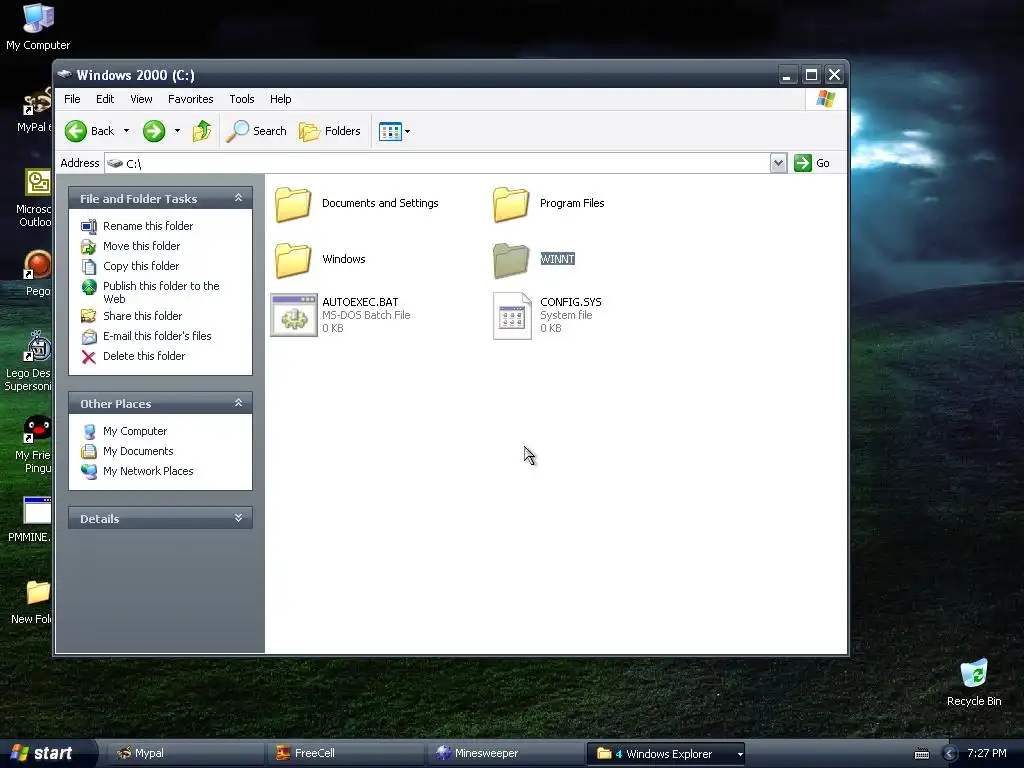Select the AUTOEXEC.BAT file icon
This screenshot has height=768, width=1024.
294,315
